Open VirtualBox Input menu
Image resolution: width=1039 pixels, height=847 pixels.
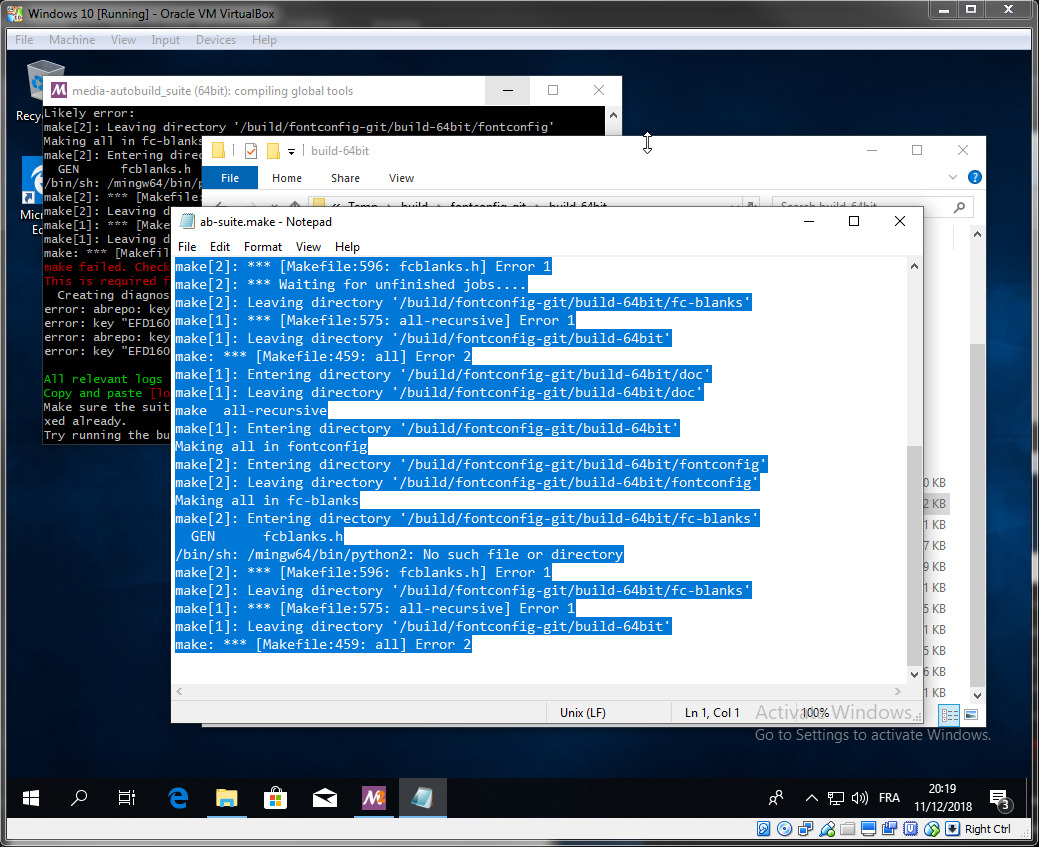166,40
